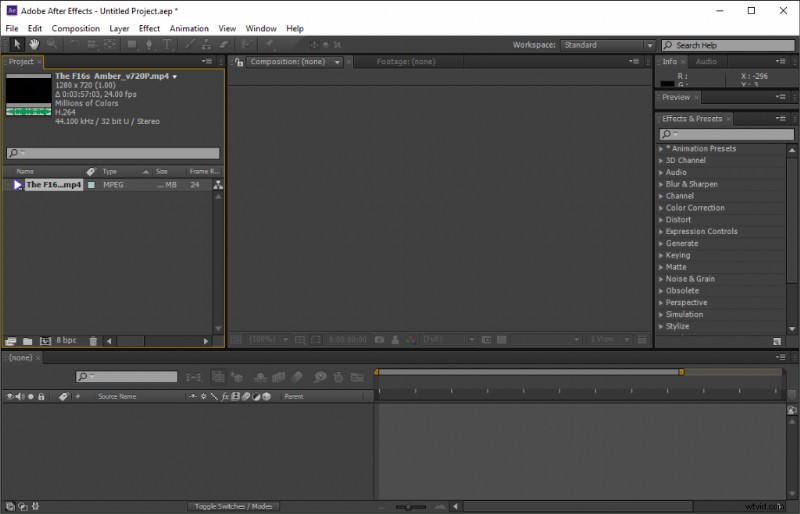Viewport: 800px width, 514px height.
Task: Select the Rectangle shape tool
Action: point(132,44)
